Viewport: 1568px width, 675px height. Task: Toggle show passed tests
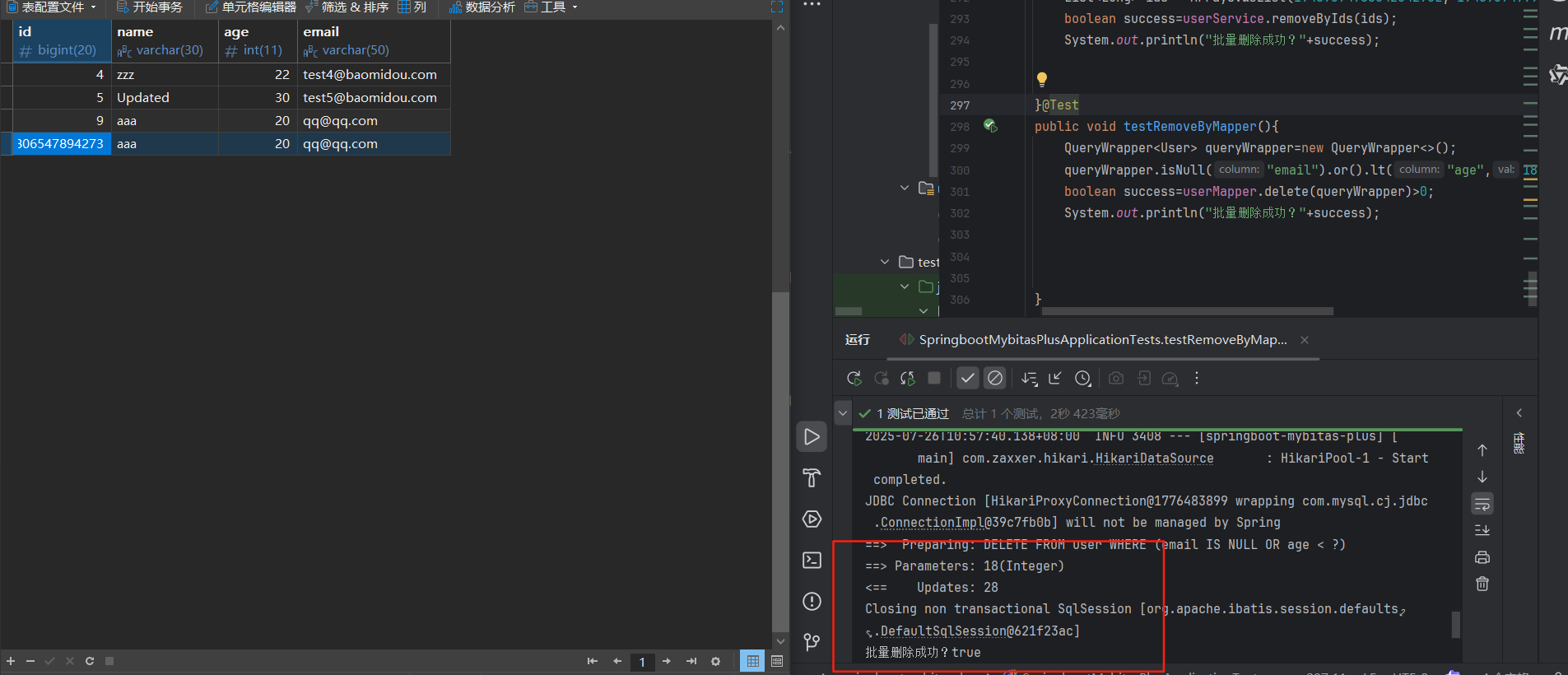(x=968, y=379)
